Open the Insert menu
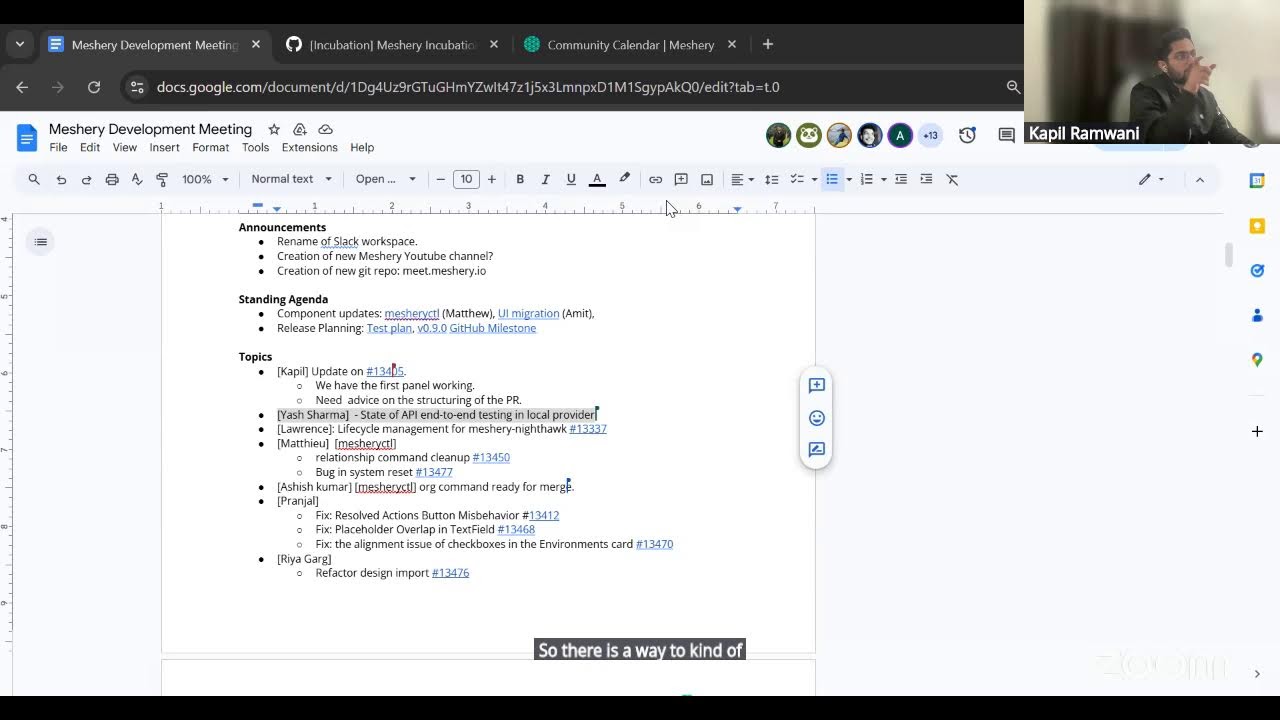Image resolution: width=1280 pixels, height=720 pixels. point(164,147)
